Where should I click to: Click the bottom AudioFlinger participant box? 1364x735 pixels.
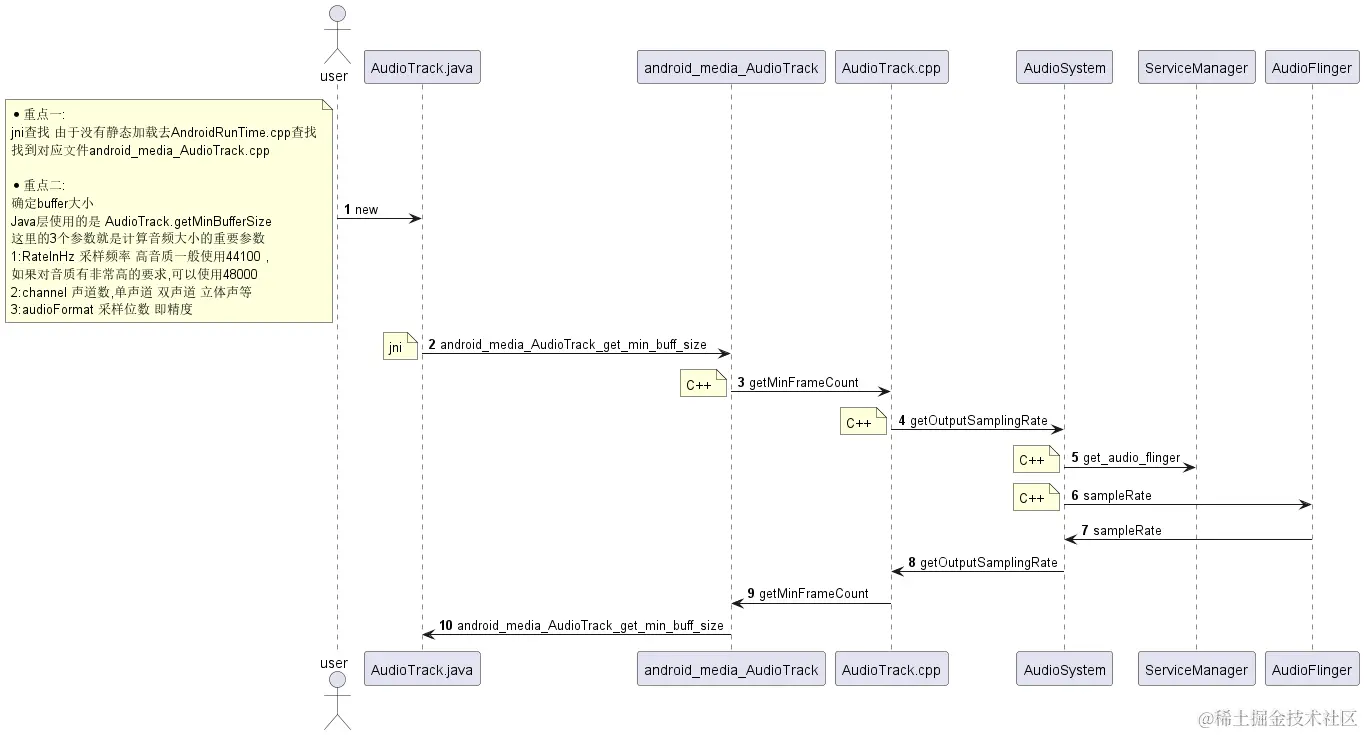coord(1312,669)
